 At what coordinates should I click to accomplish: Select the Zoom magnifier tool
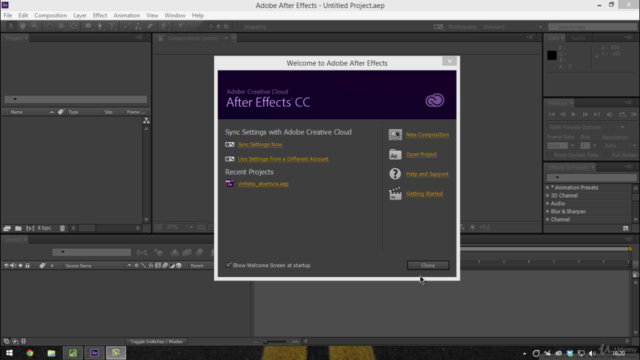(35, 26)
